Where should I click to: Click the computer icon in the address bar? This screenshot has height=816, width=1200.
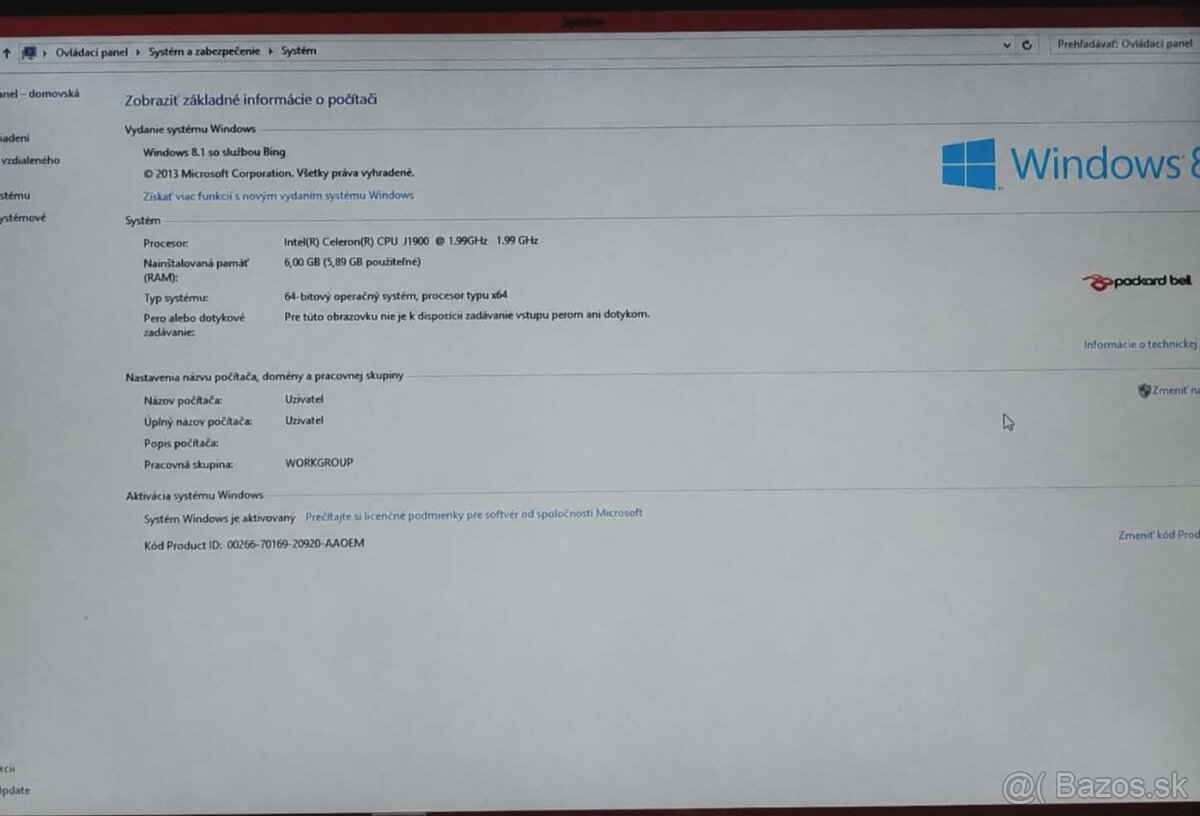(29, 52)
